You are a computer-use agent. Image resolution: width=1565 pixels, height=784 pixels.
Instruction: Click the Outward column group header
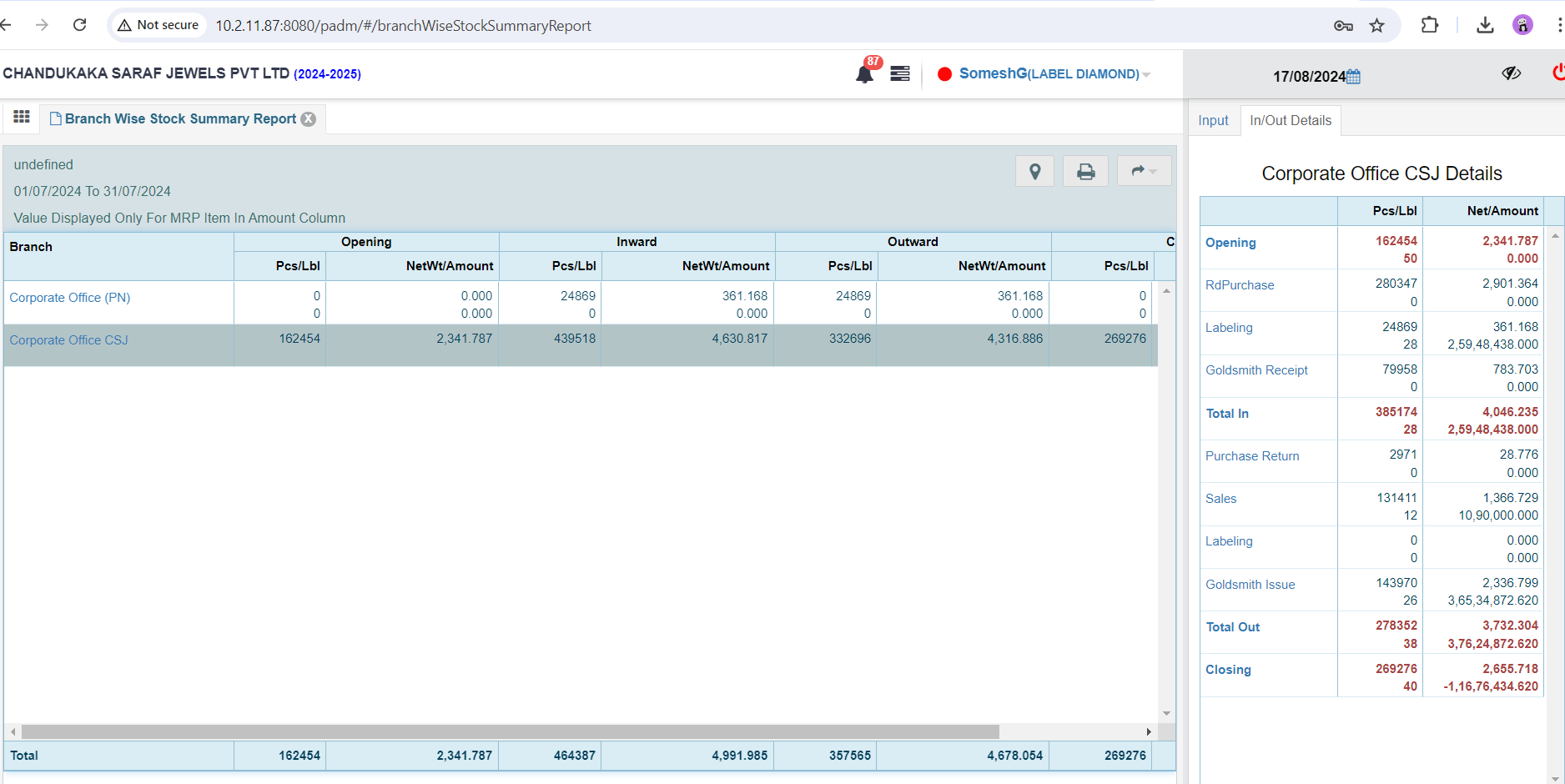[x=913, y=242]
